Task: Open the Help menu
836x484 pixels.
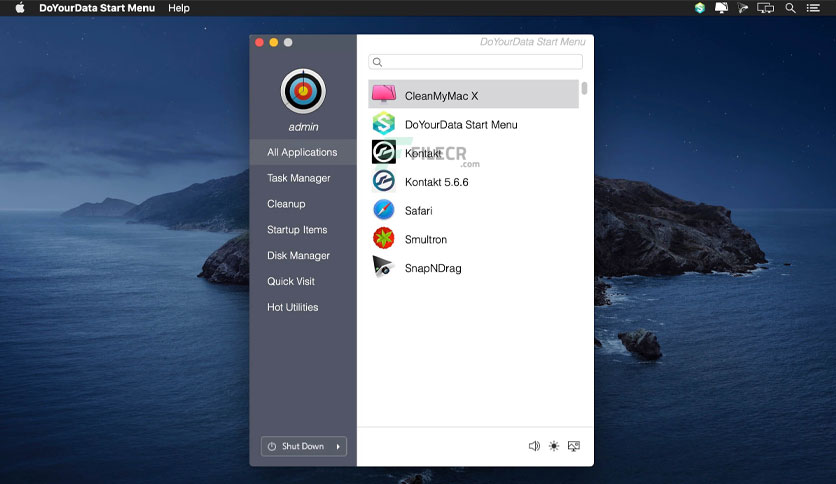Action: 179,8
